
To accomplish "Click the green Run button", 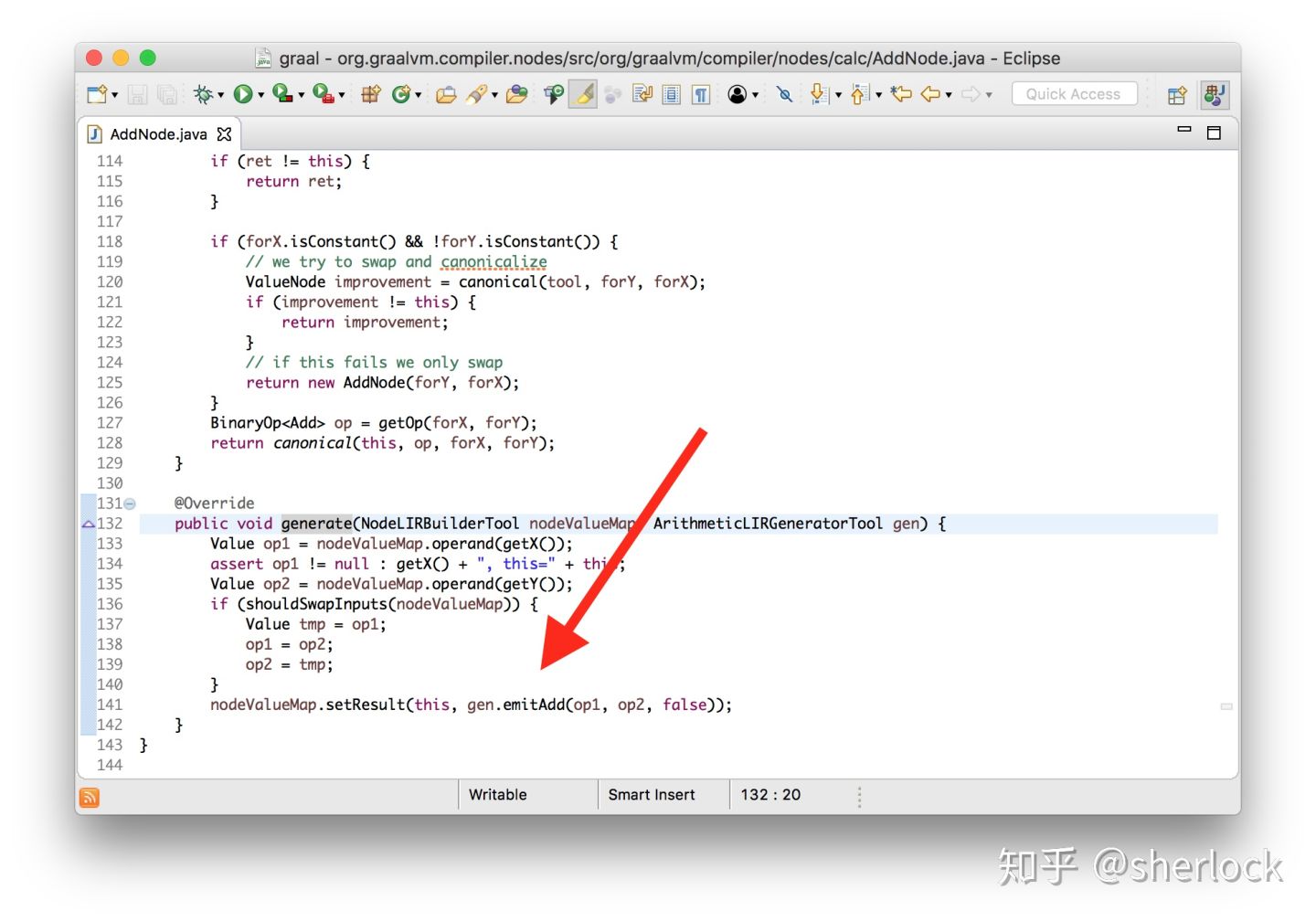I will click(x=243, y=94).
